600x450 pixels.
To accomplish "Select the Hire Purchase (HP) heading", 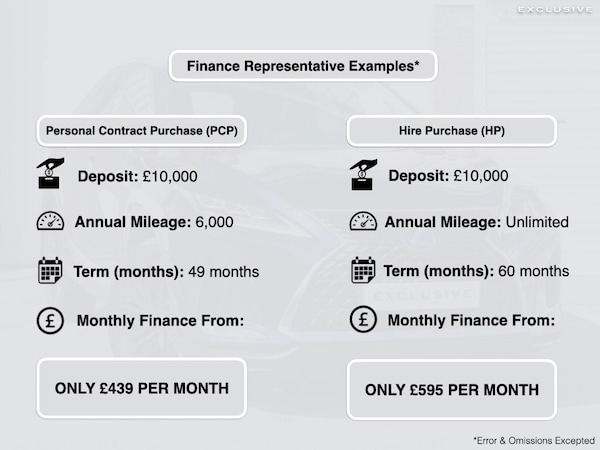I will click(451, 131).
